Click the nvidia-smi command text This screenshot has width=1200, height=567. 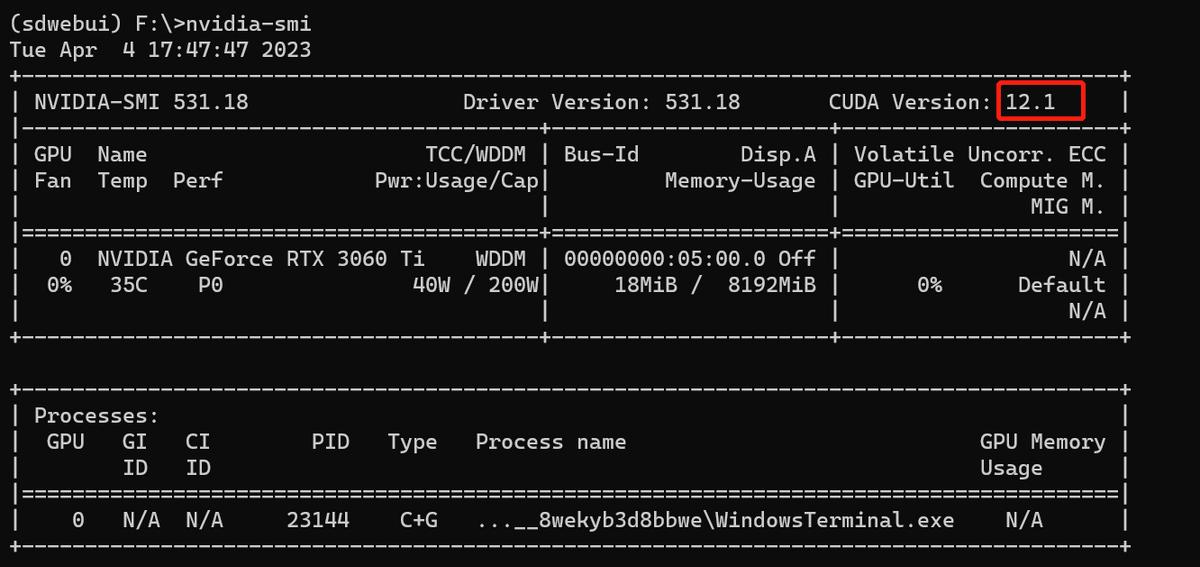[248, 24]
